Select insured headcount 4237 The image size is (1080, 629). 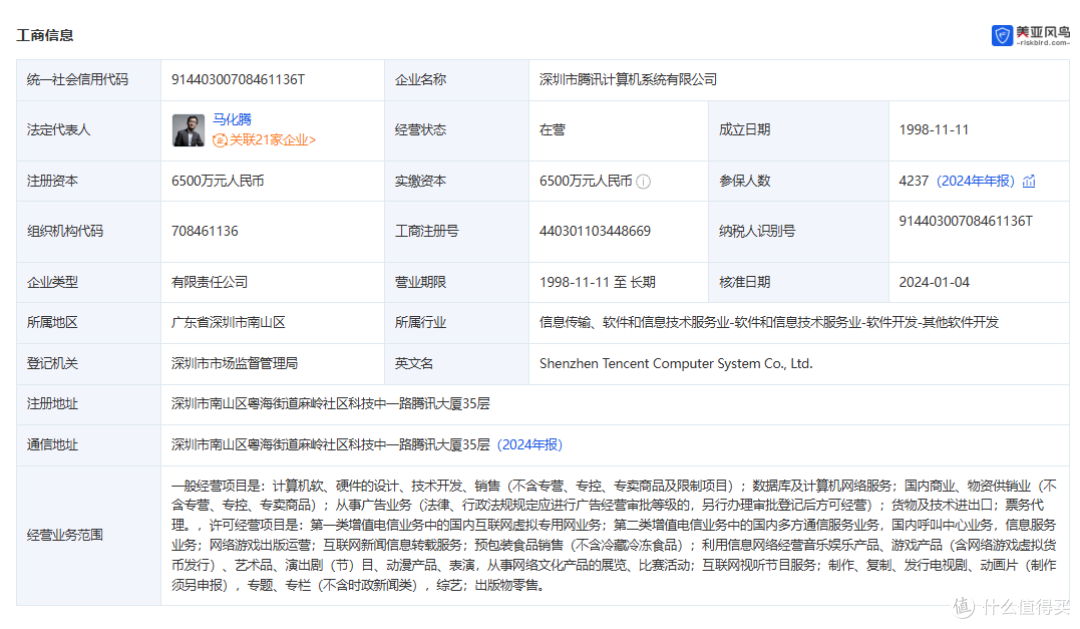(x=913, y=181)
